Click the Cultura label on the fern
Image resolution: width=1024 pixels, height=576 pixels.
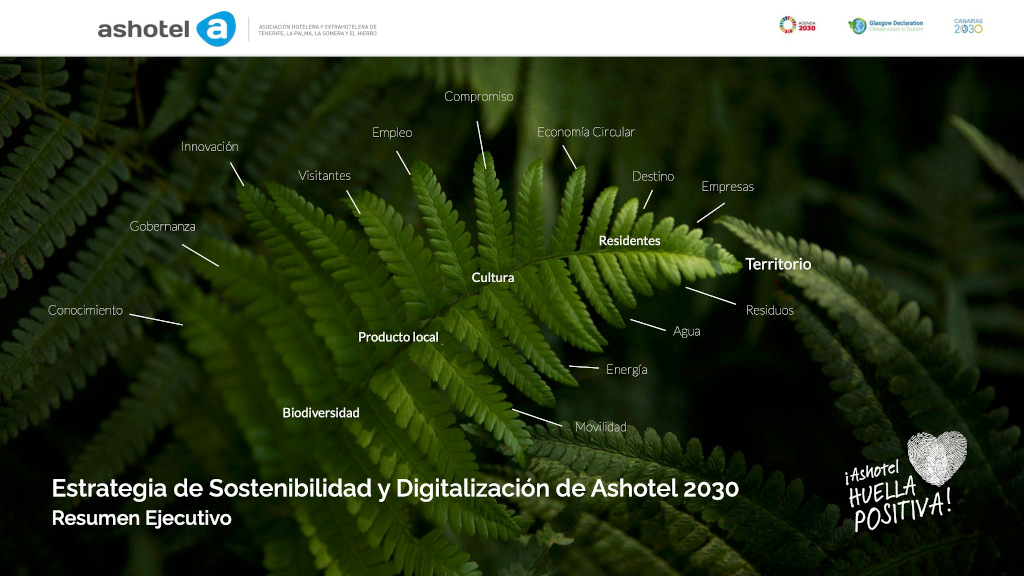click(x=492, y=278)
